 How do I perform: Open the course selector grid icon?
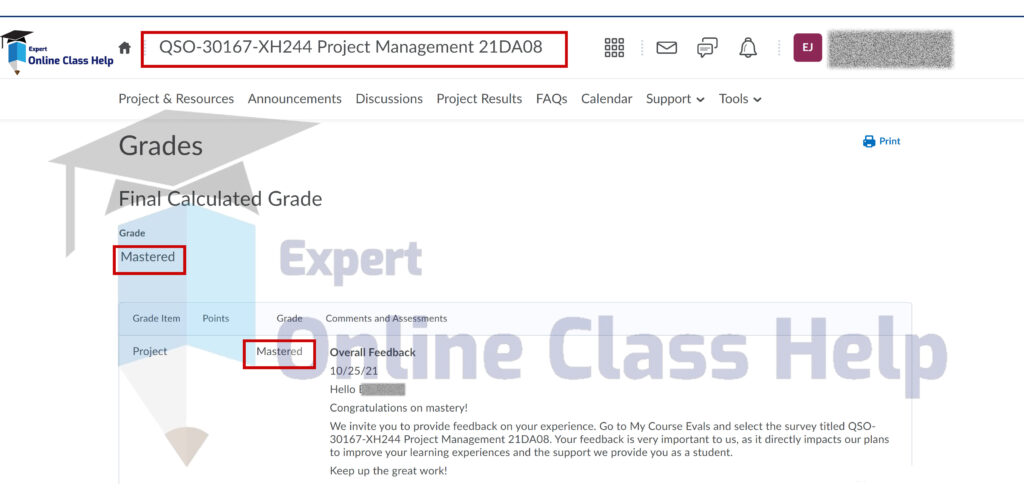click(614, 48)
